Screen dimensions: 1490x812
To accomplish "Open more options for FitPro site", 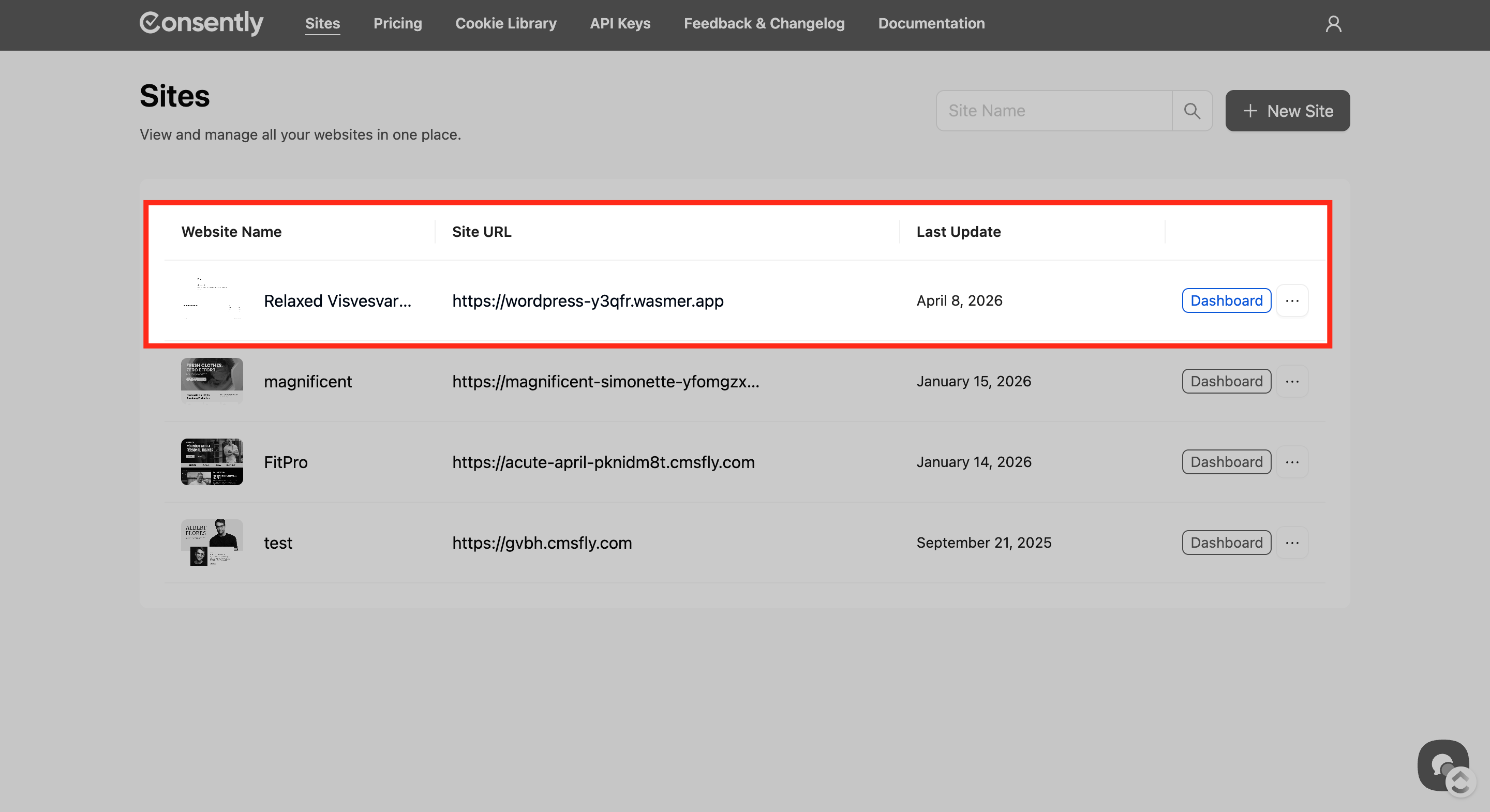I will 1292,462.
